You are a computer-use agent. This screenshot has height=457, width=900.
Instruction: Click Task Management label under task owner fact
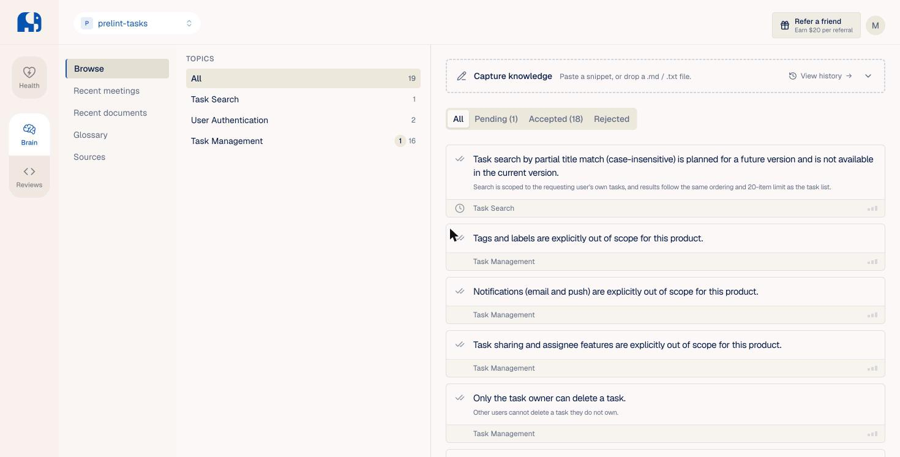click(x=504, y=434)
